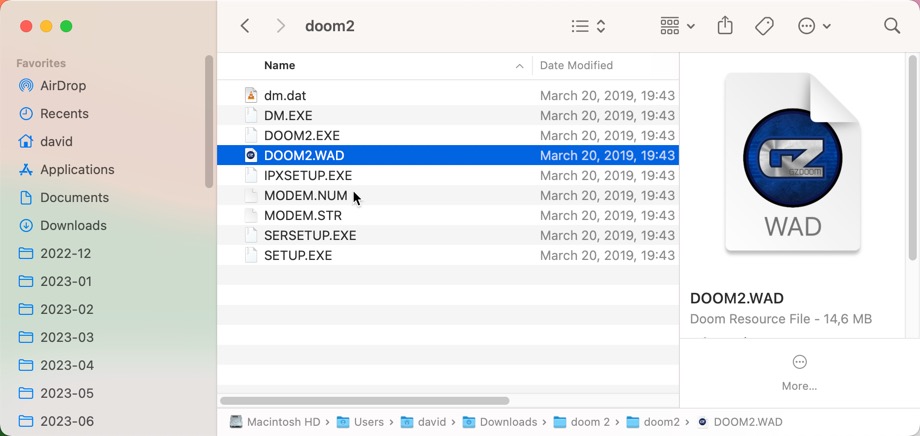Image resolution: width=920 pixels, height=436 pixels.
Task: Sort by the Date Modified column header
Action: point(576,65)
